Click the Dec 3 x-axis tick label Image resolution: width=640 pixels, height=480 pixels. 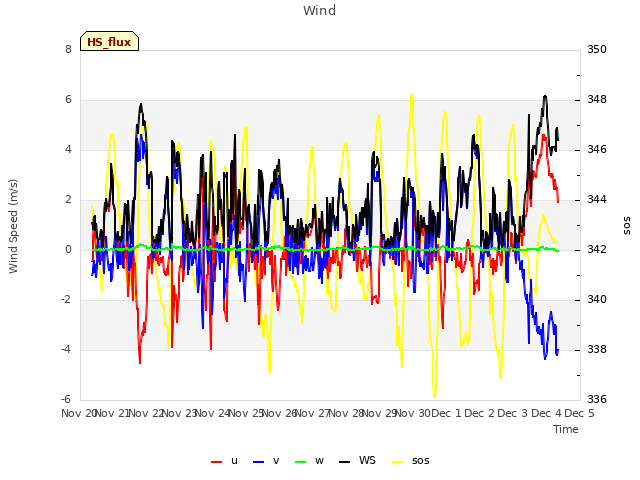(x=513, y=413)
